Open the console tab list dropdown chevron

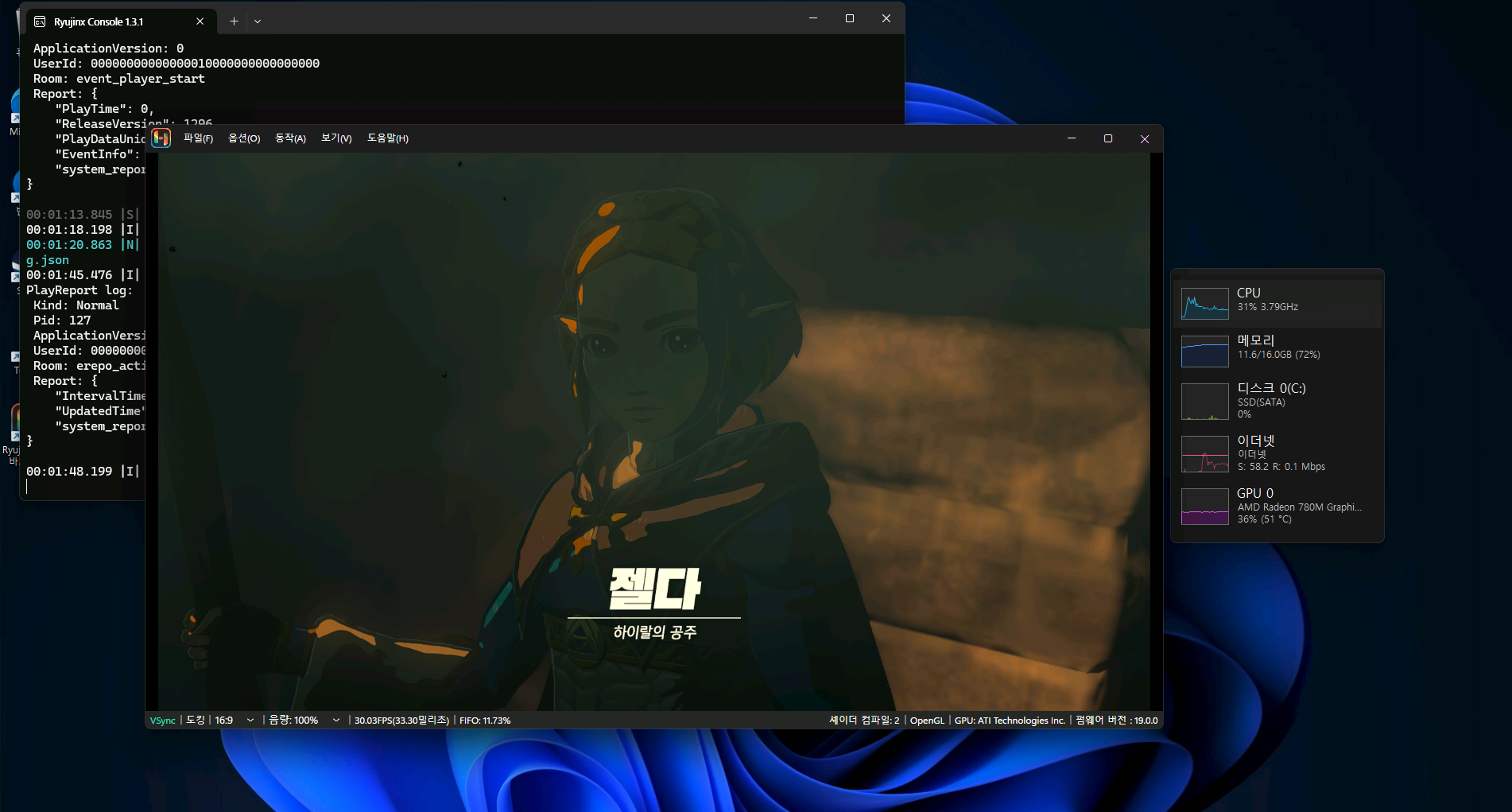[258, 21]
